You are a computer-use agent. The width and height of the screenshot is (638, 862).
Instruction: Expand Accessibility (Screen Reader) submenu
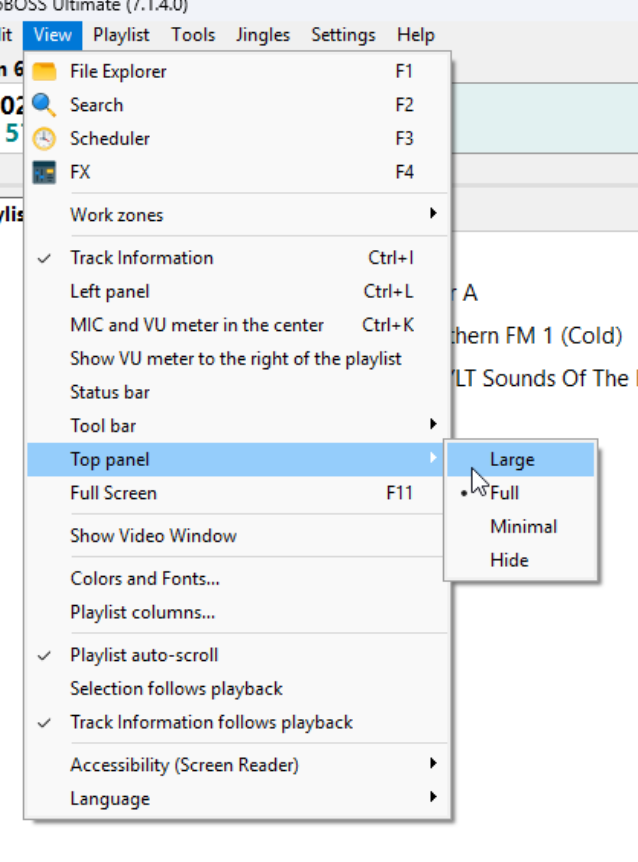point(237,765)
